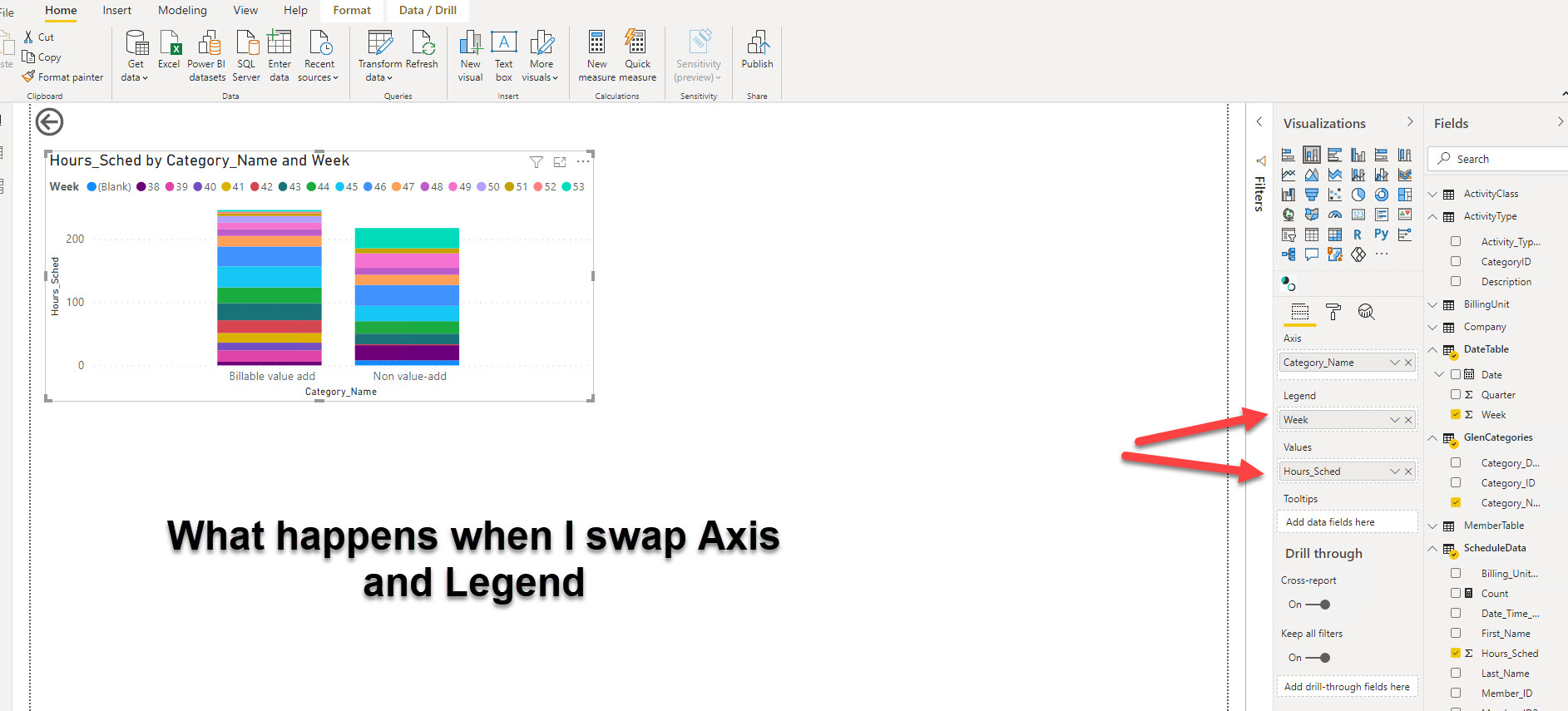Viewport: 1568px width, 711px height.
Task: Click the back arrow on the report canvas
Action: point(49,122)
